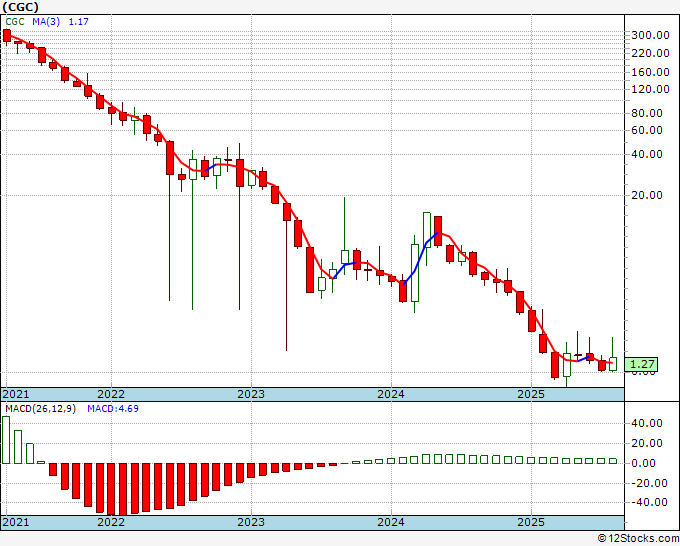Viewport: 680px width, 546px height.
Task: Click 2024 on the MACD time axis
Action: (391, 522)
